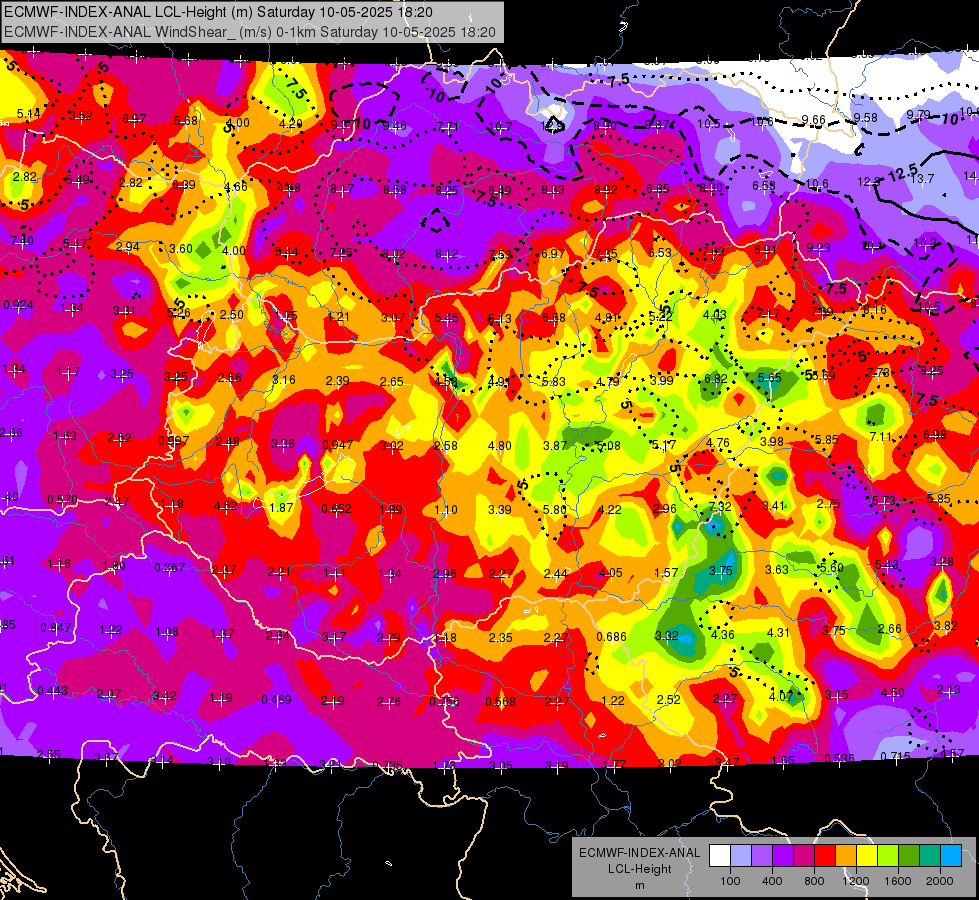This screenshot has width=979, height=900.
Task: Click the wind shear value 7.11
Action: pyautogui.click(x=881, y=436)
